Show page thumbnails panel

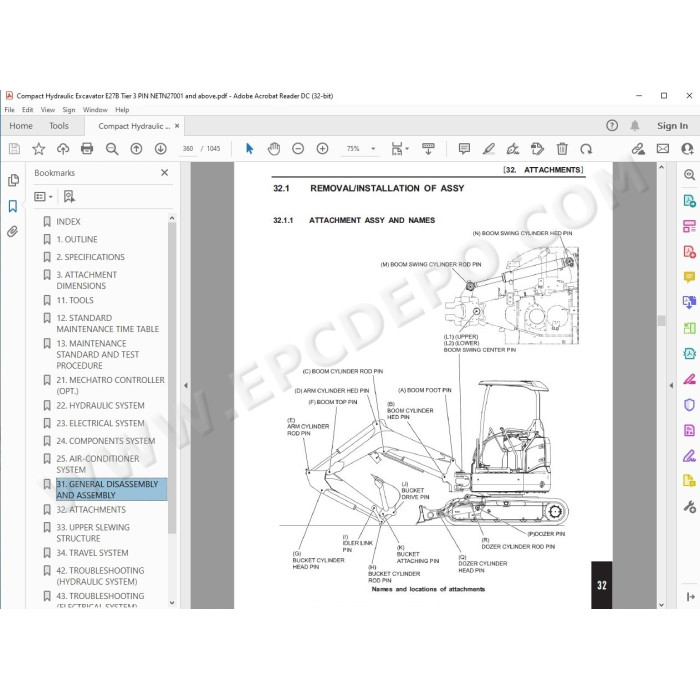coord(13,180)
